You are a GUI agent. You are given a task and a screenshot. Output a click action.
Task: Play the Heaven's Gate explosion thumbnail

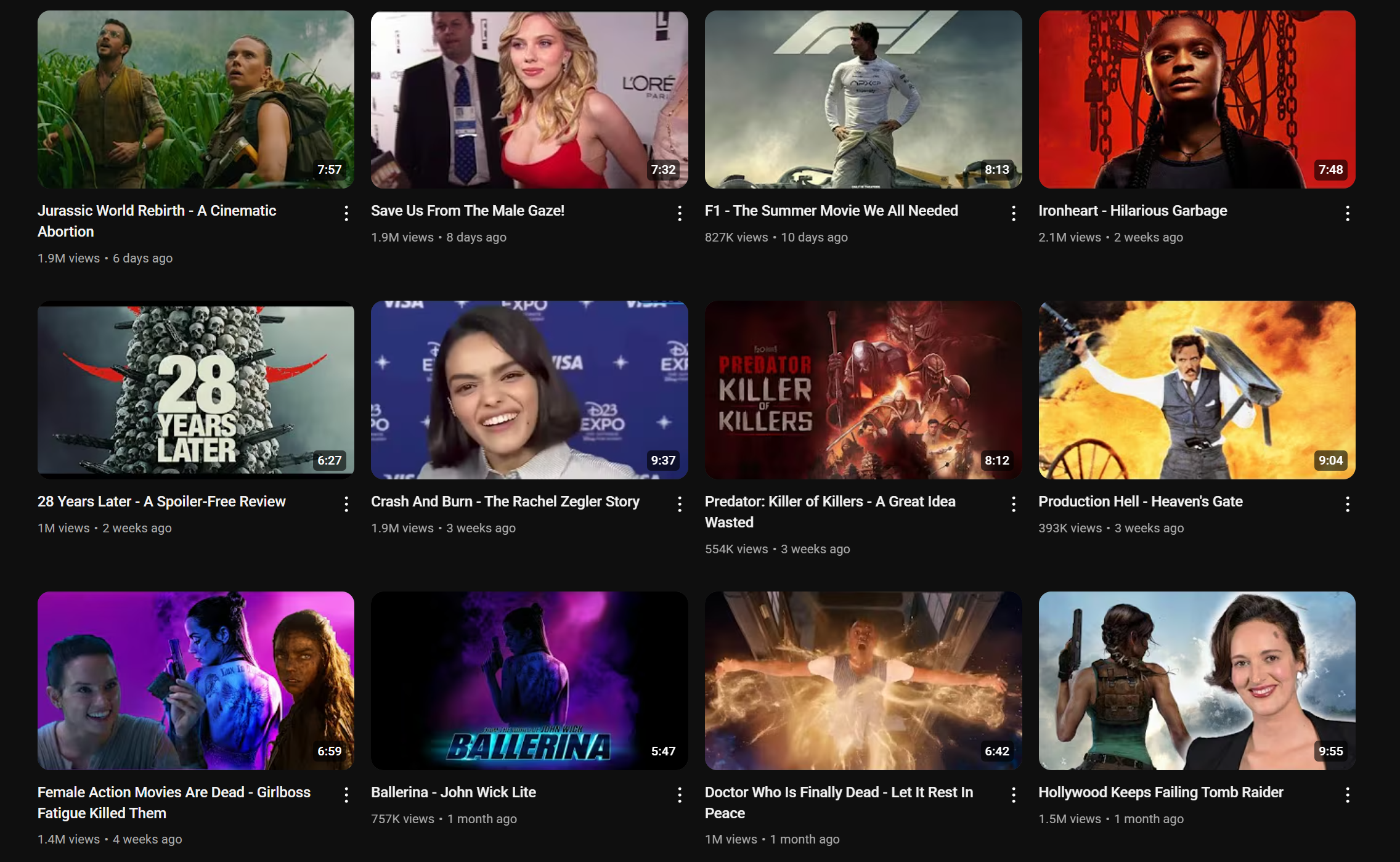[1197, 390]
